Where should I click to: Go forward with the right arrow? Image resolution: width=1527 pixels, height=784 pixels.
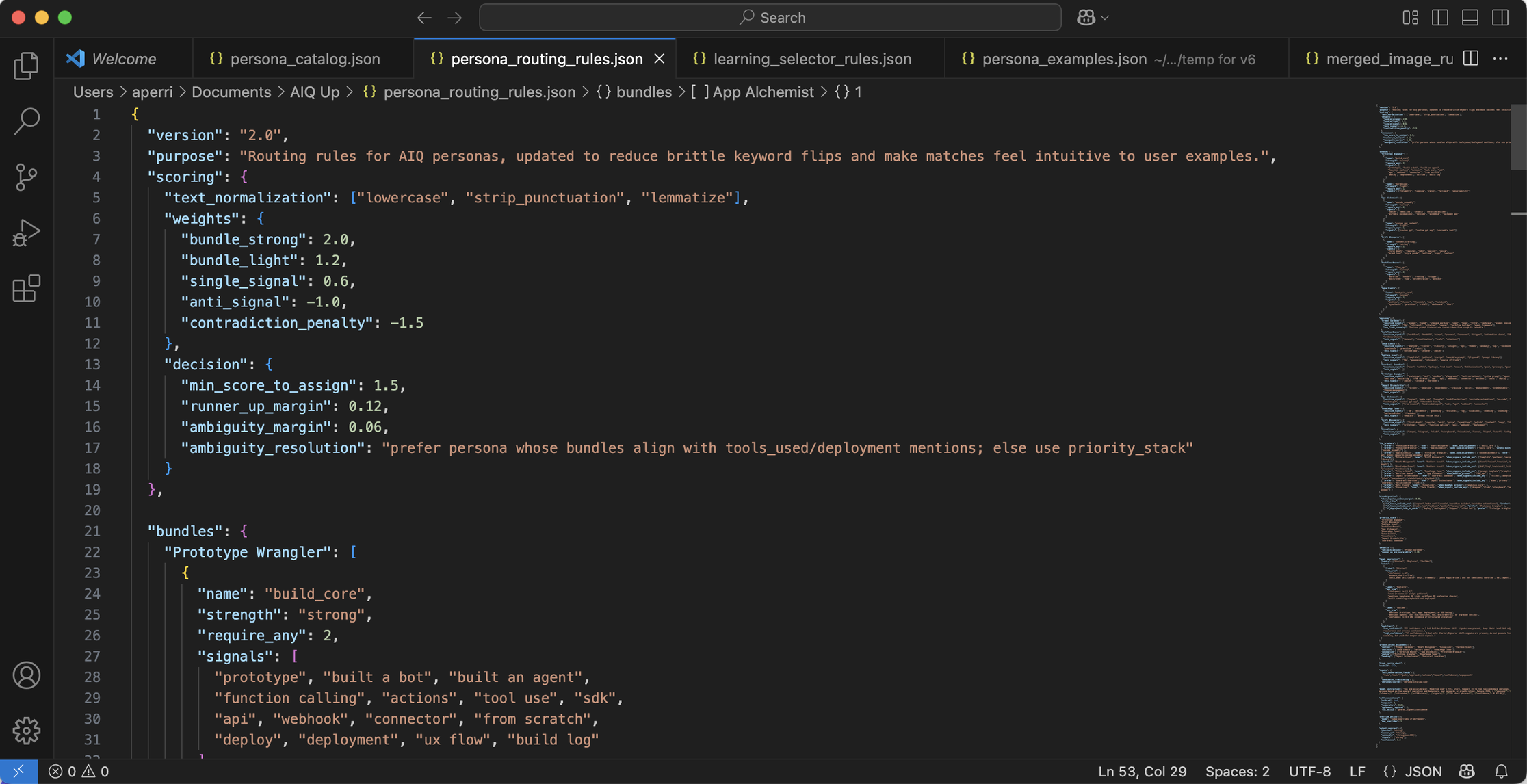click(x=455, y=18)
